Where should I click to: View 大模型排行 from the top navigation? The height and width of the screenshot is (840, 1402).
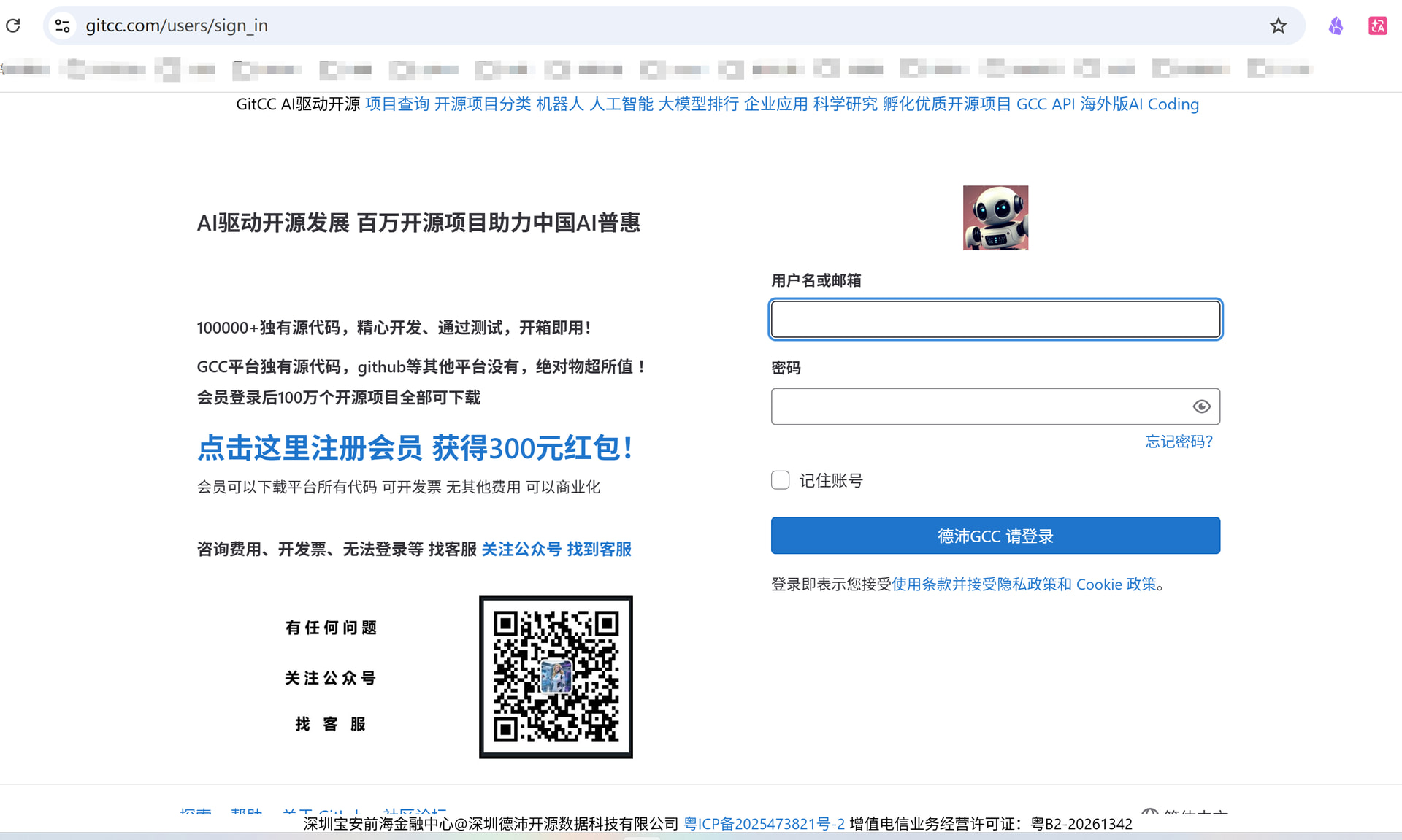click(699, 104)
